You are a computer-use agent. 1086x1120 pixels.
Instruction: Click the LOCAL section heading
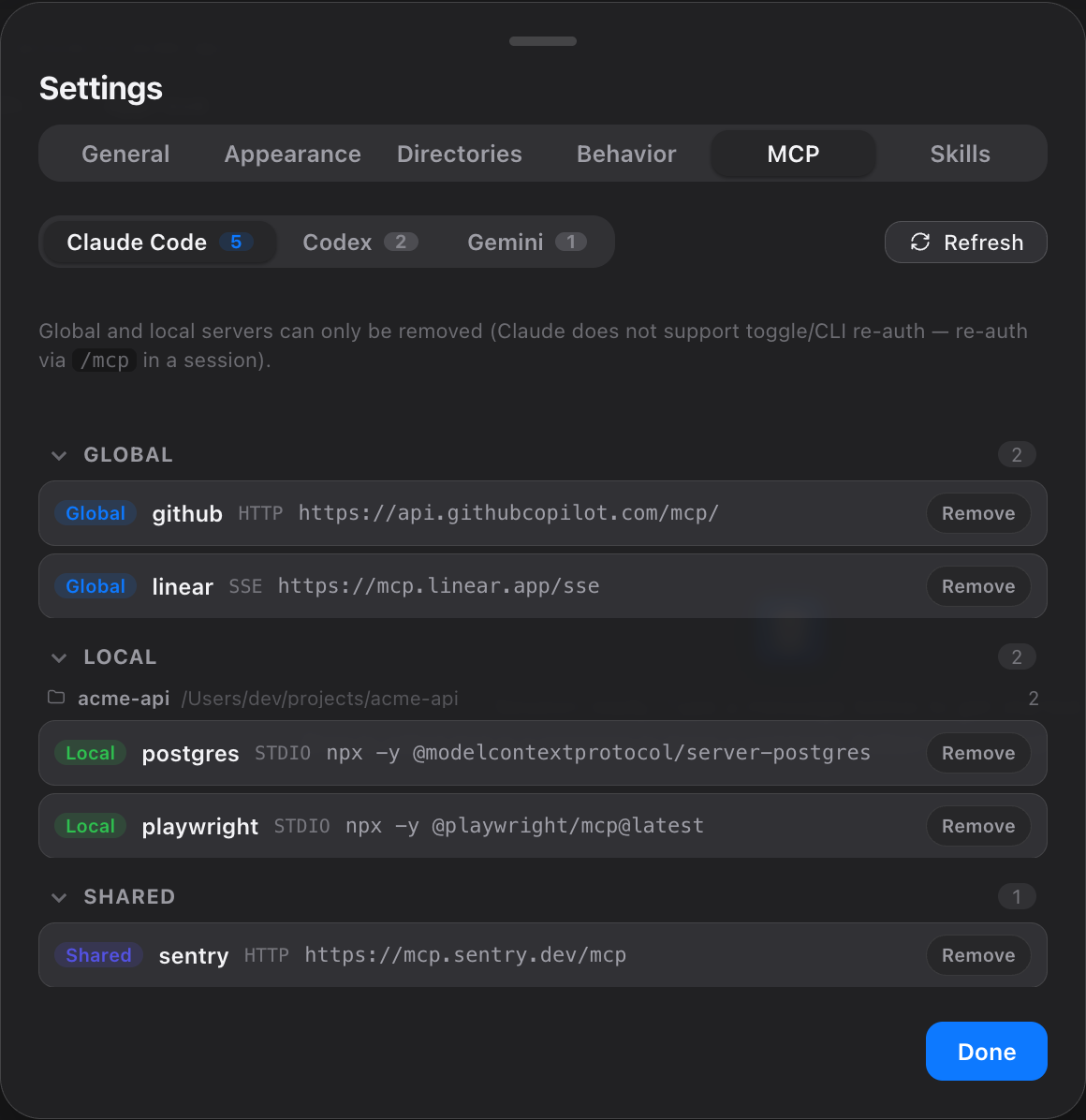click(x=120, y=657)
